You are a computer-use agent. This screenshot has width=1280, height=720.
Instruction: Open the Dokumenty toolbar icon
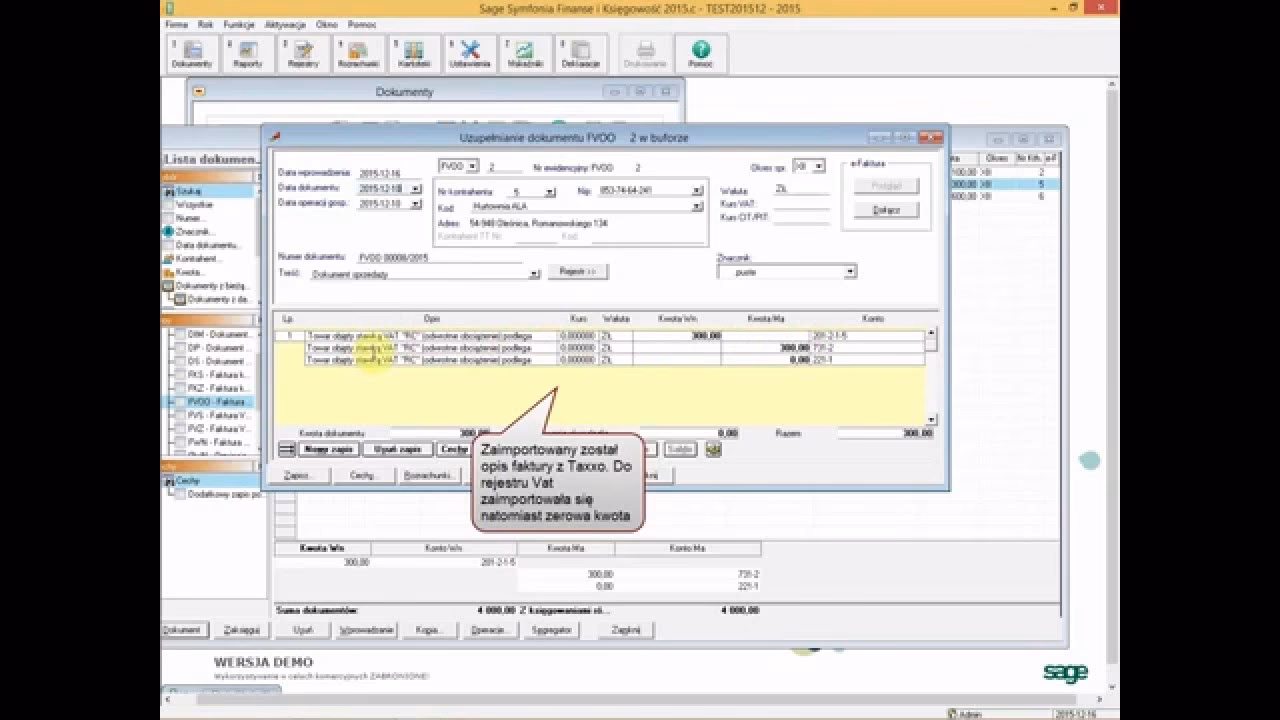point(192,54)
